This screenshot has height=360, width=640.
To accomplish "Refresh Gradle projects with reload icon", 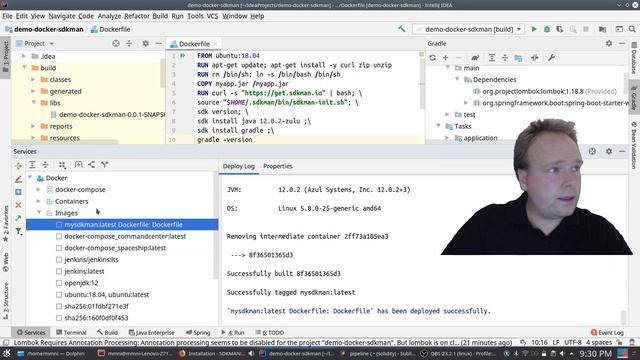I will pyautogui.click(x=433, y=58).
